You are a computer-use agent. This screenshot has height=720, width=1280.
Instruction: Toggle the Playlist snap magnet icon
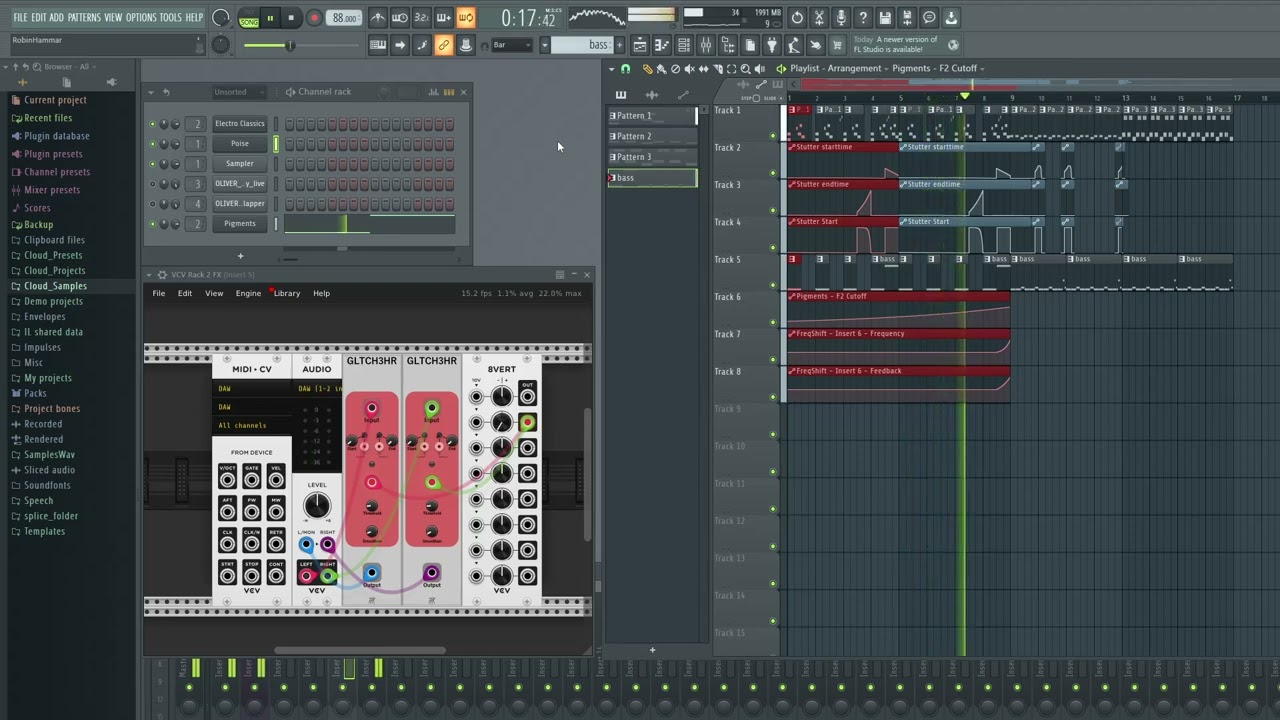pyautogui.click(x=626, y=69)
